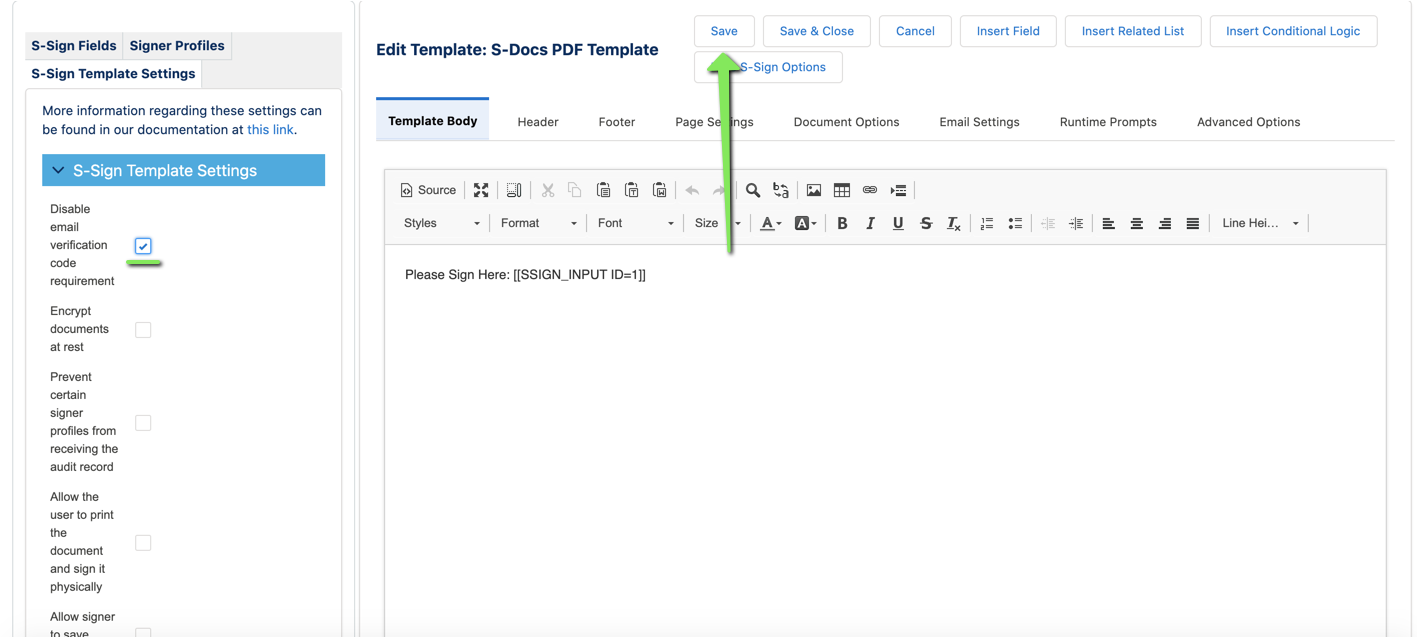Open the Runtime Prompts tab
This screenshot has width=1417, height=637.
(1108, 122)
